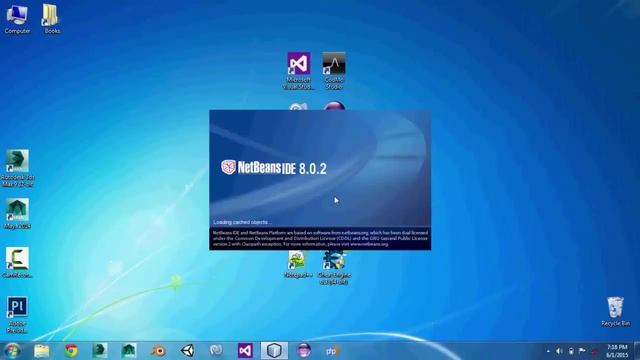The image size is (640, 360).
Task: Launch Microsoft Visual Studio desktop shortcut
Action: point(299,71)
